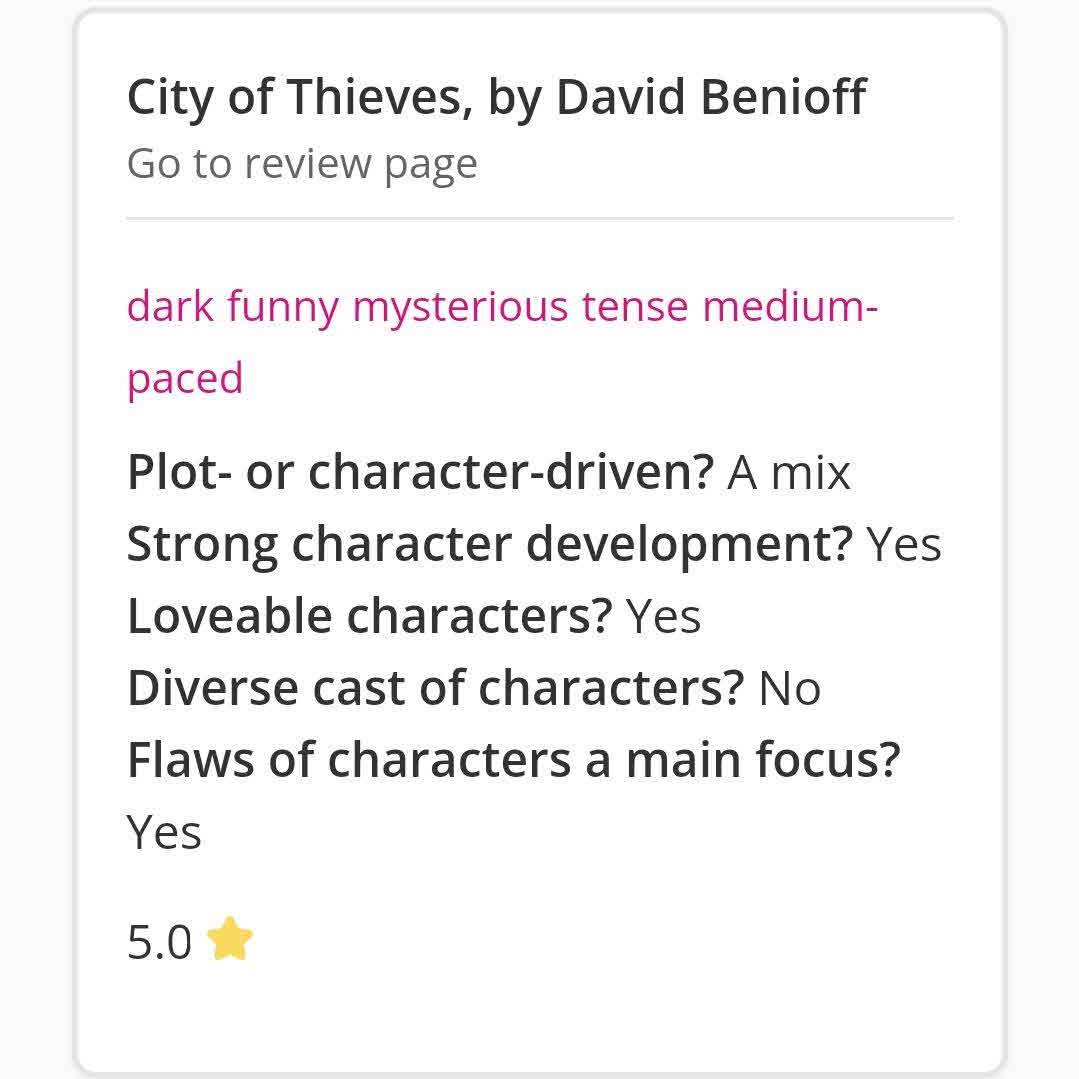Click 'Yes' under the Flaws of characters question

(x=164, y=832)
